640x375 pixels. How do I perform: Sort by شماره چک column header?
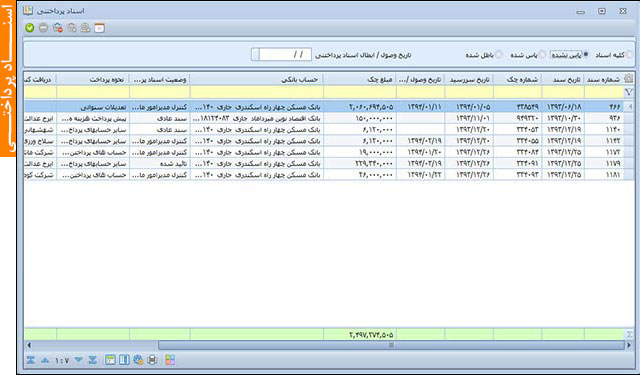[x=518, y=80]
